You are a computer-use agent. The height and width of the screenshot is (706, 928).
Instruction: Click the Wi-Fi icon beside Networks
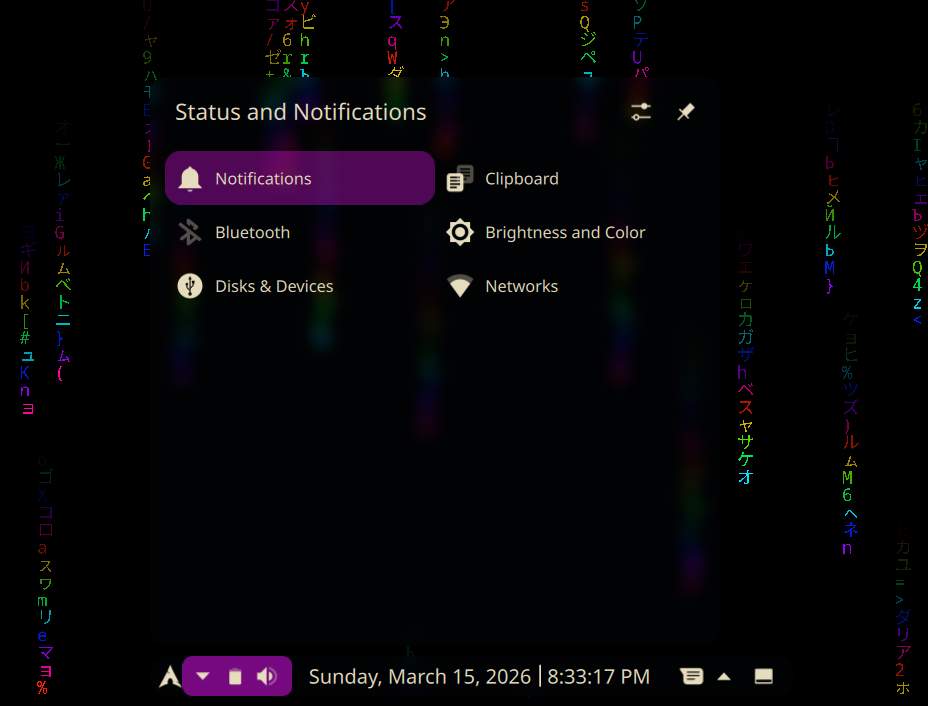[460, 287]
